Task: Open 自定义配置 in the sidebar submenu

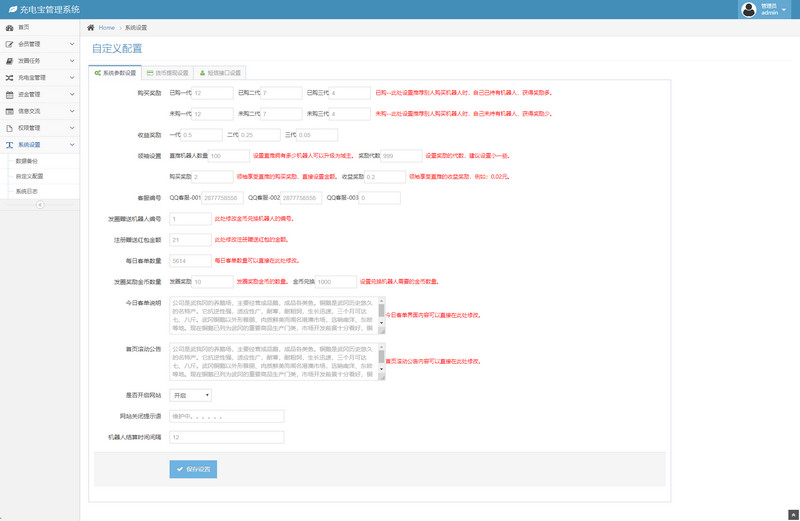Action: coord(30,177)
